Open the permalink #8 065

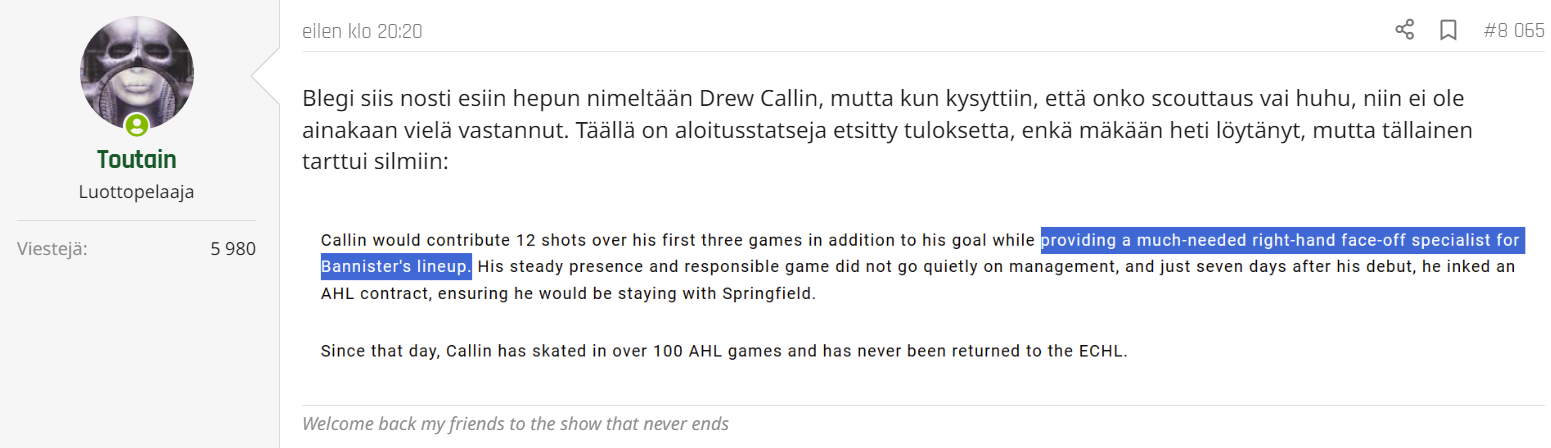1514,31
